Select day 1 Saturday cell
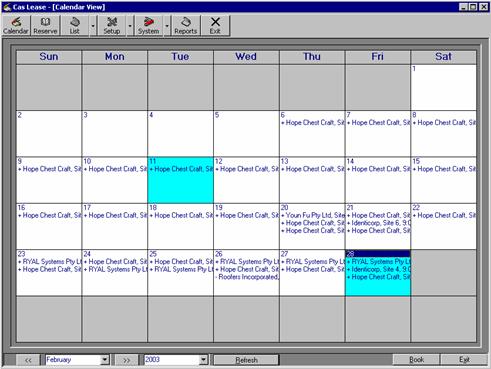The width and height of the screenshot is (491, 369). (x=443, y=88)
